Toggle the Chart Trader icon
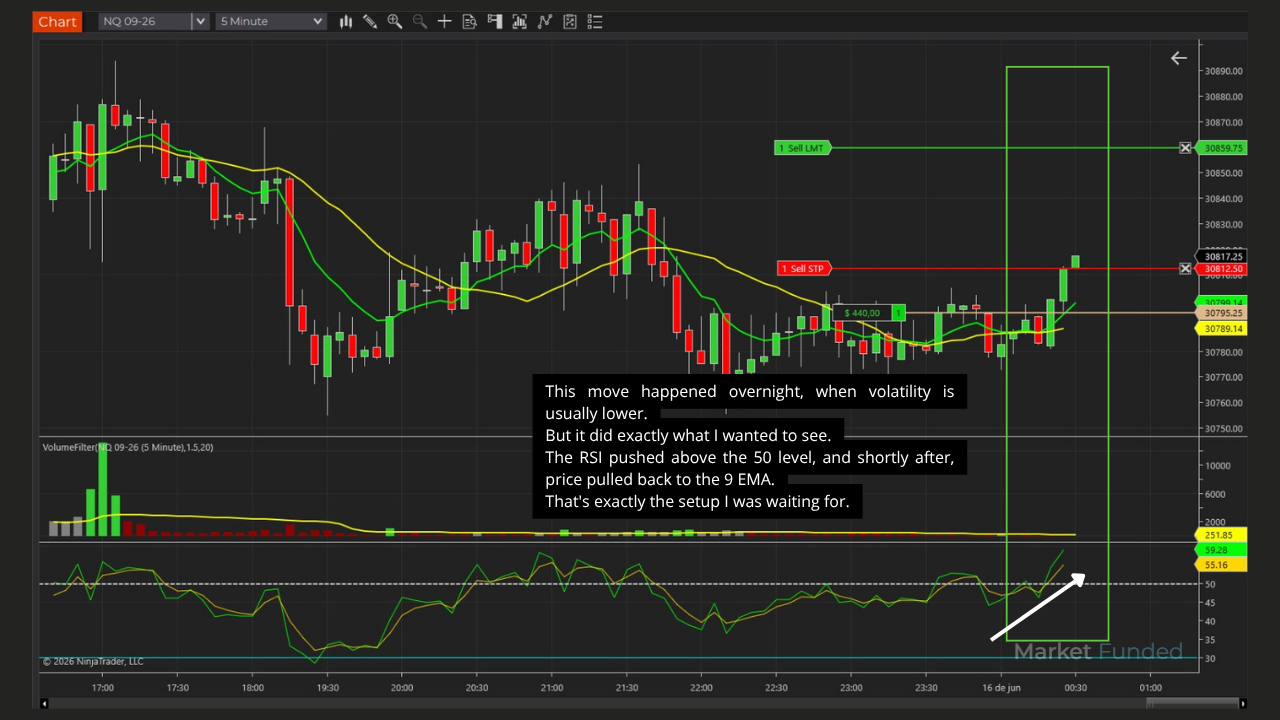The image size is (1280, 720). coord(494,21)
